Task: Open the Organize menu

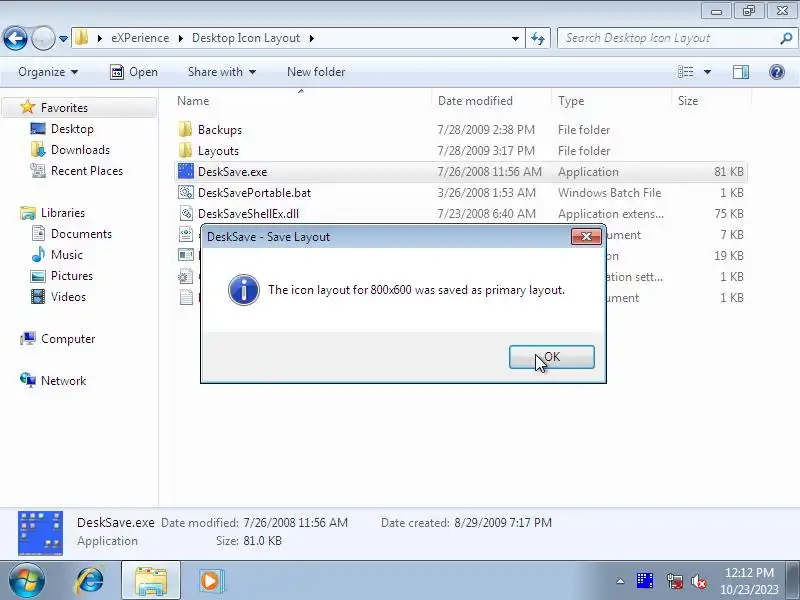Action: pos(48,72)
